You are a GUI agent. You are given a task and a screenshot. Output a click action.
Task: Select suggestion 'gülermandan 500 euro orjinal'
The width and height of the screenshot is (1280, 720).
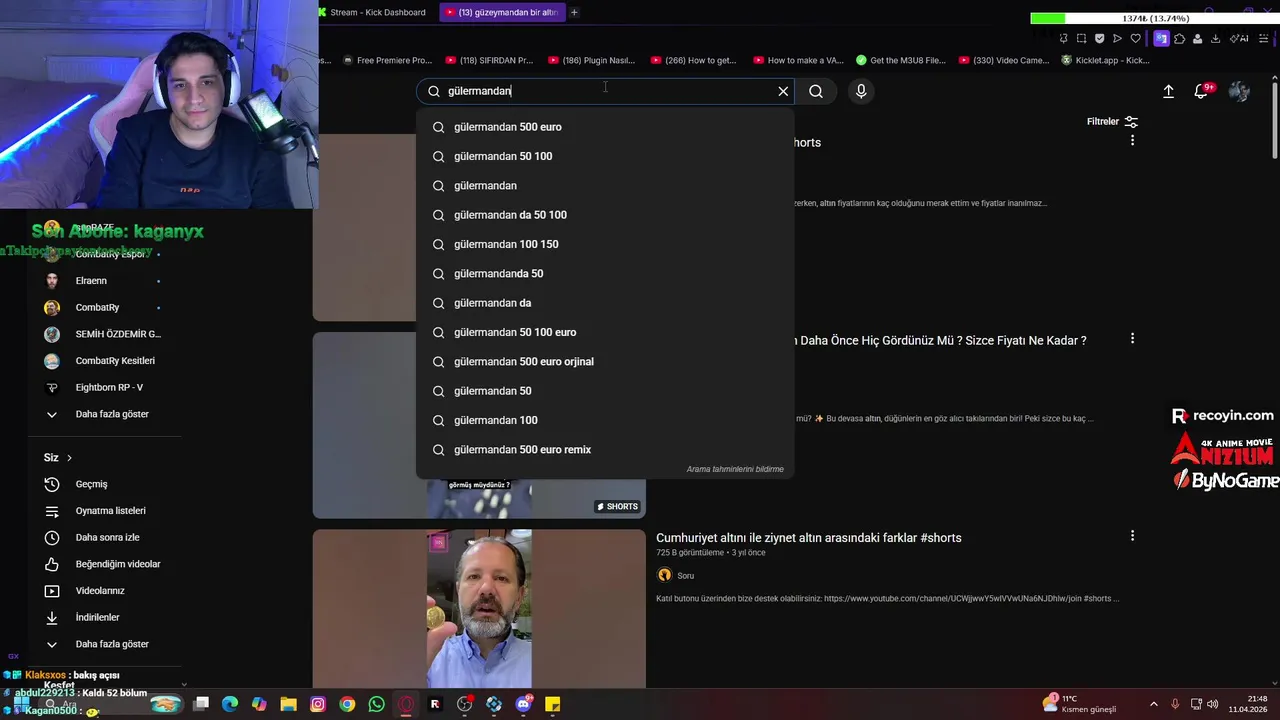[x=605, y=362]
